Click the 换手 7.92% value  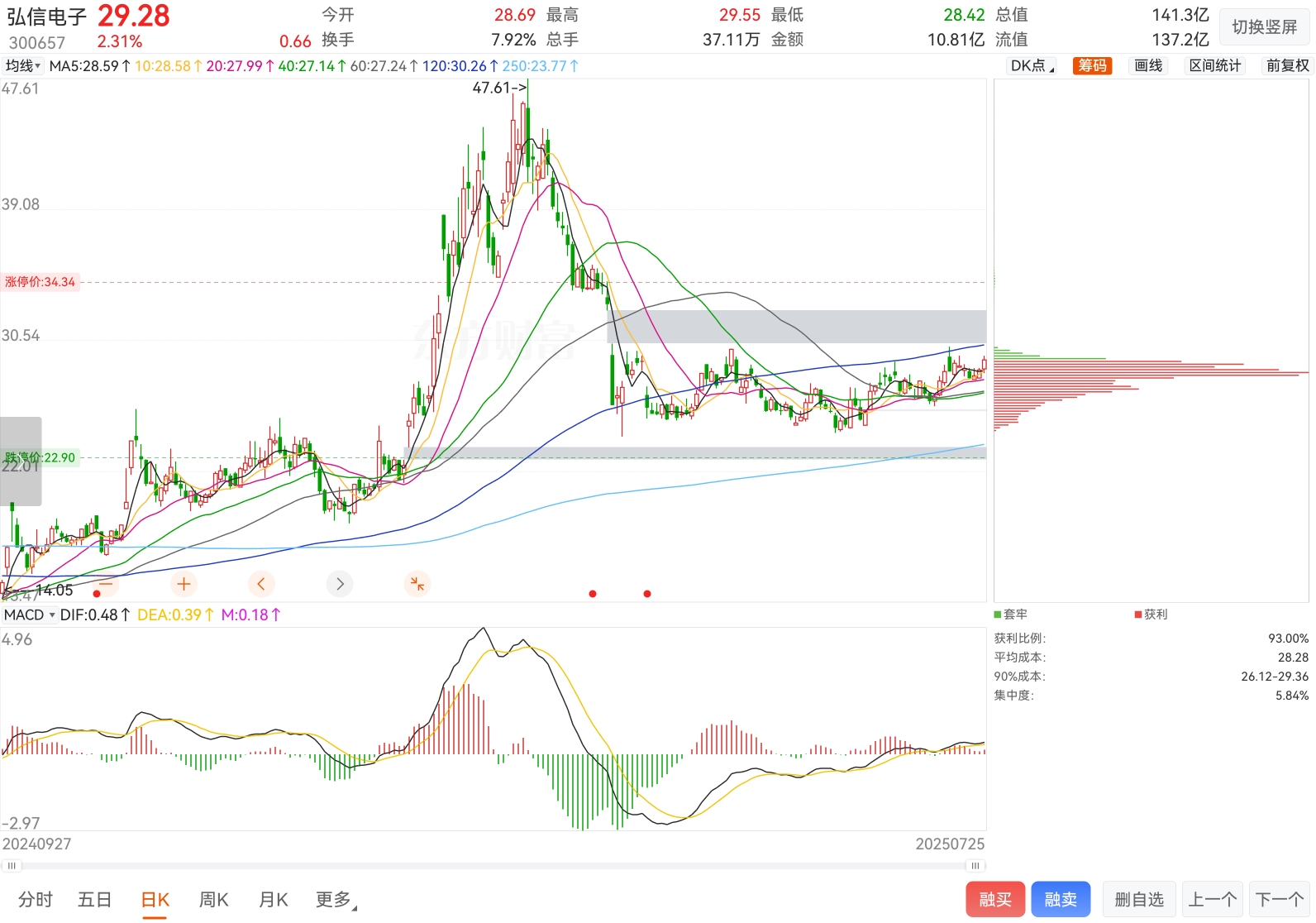click(x=513, y=40)
